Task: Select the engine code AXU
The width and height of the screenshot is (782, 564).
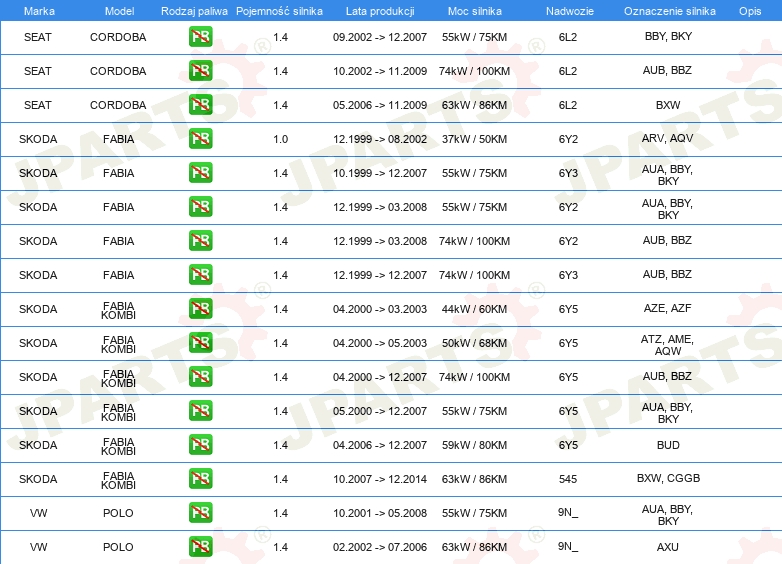Action: [x=668, y=547]
